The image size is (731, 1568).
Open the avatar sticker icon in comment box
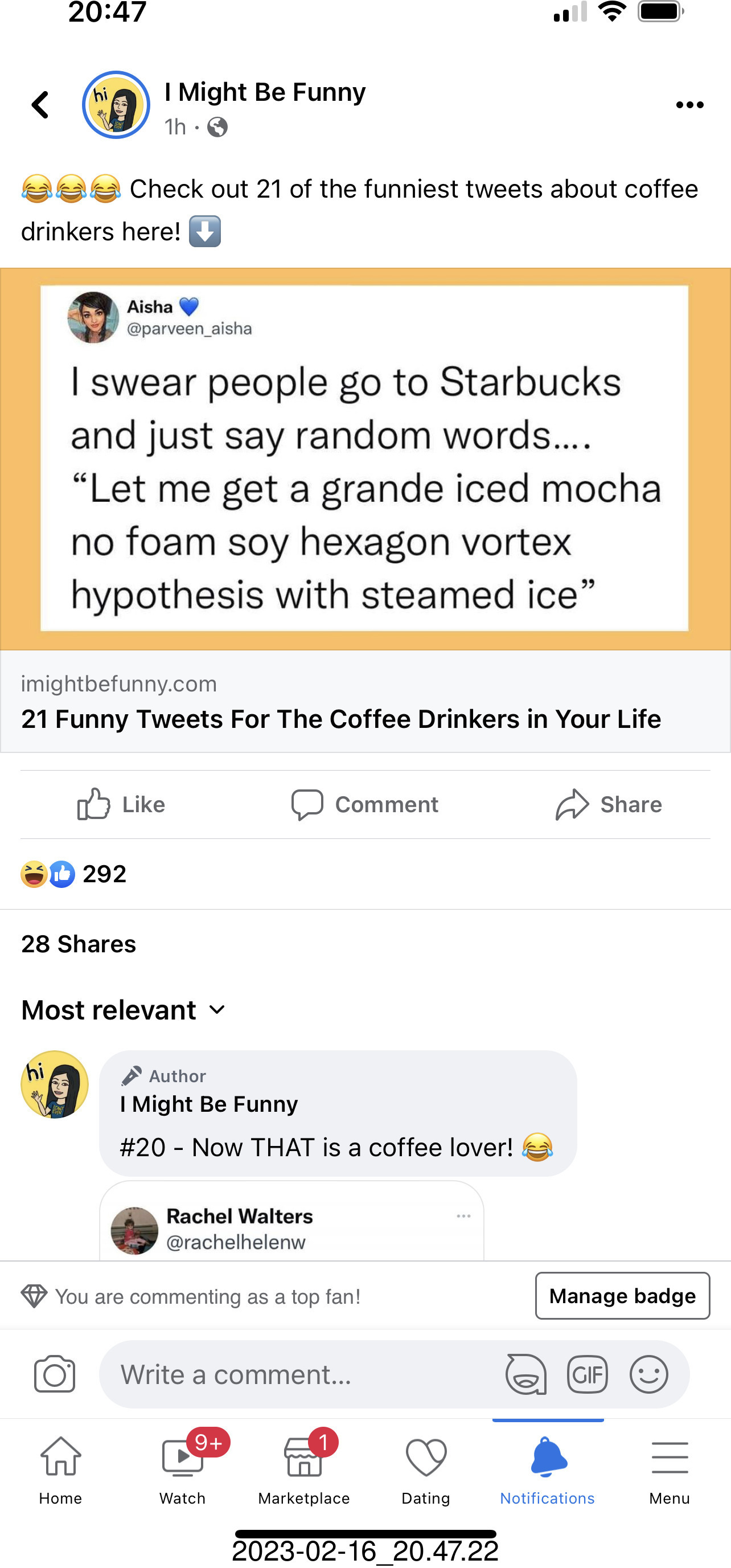[526, 1374]
